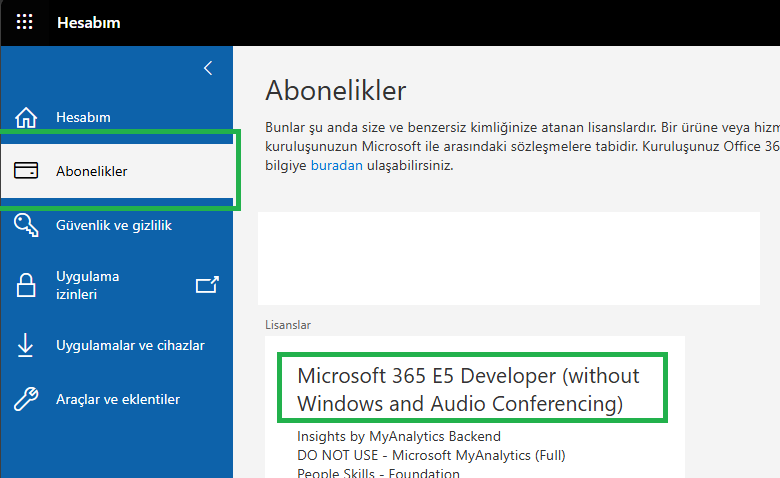Click 'DO NOT USE - Microsoft MyAnalytics (Full)' text
Viewport: 780px width, 478px height.
[x=431, y=455]
